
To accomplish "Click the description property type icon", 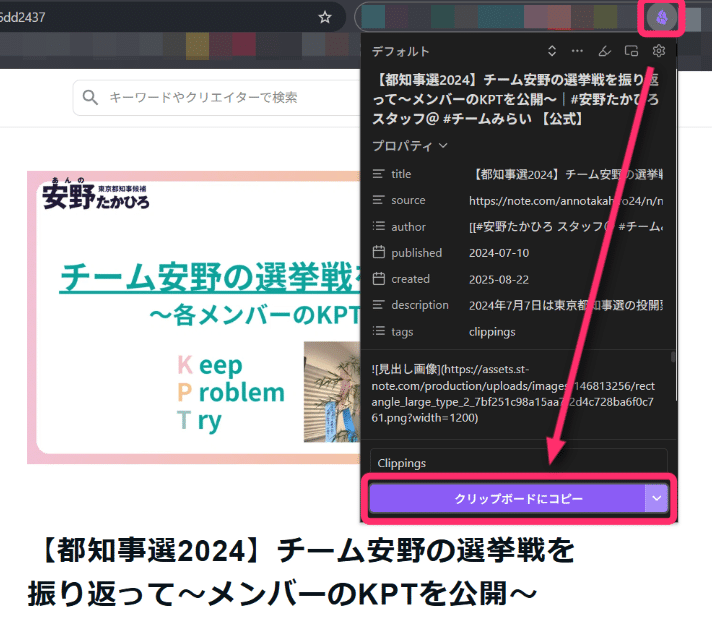I will [x=379, y=305].
